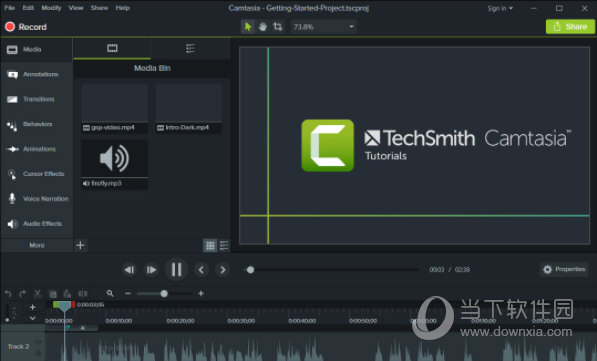Select the hand Pan tool
Screen dimensions: 597x361
click(x=263, y=27)
